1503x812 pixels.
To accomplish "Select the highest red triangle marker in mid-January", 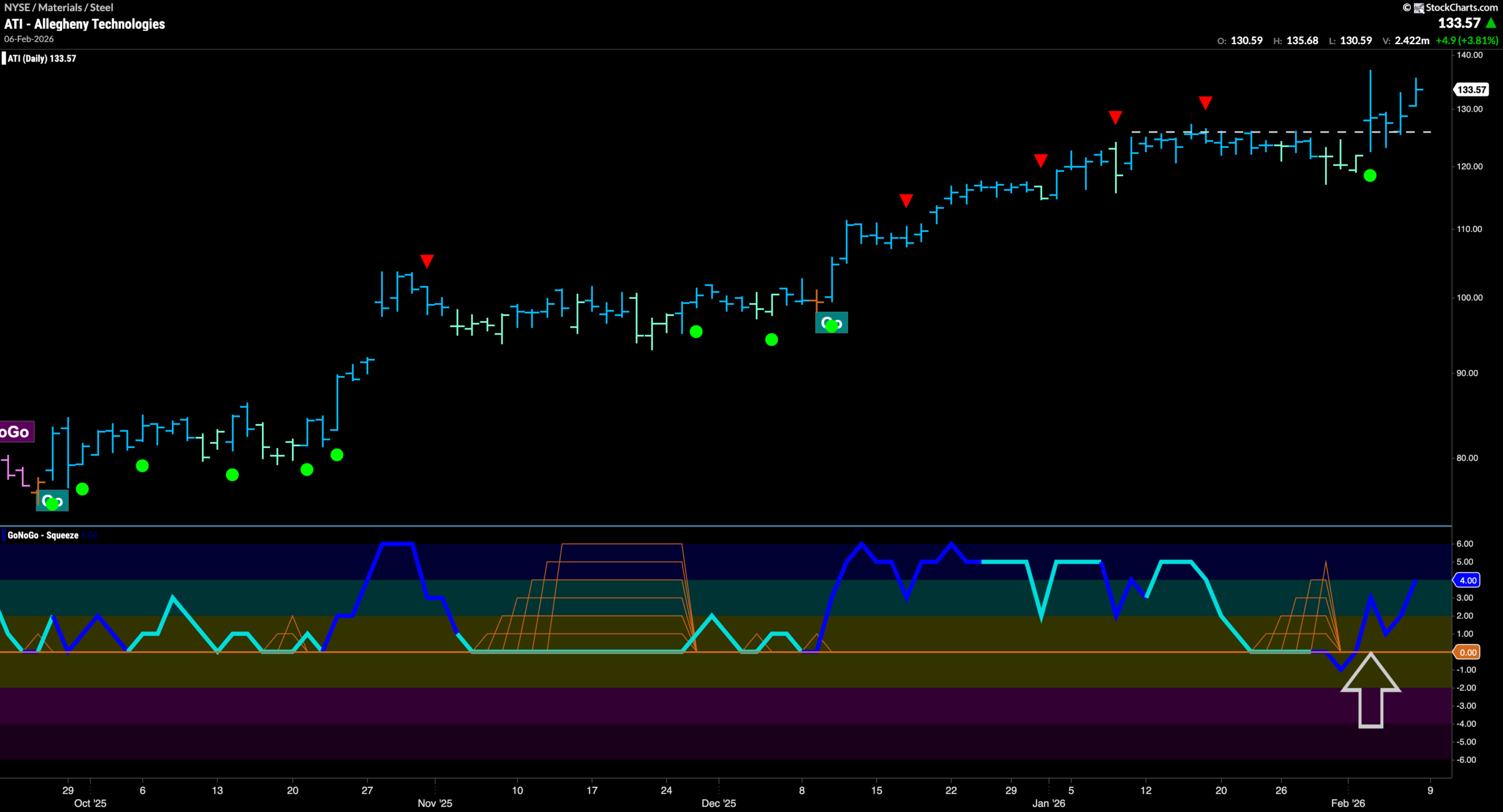I will click(1205, 103).
